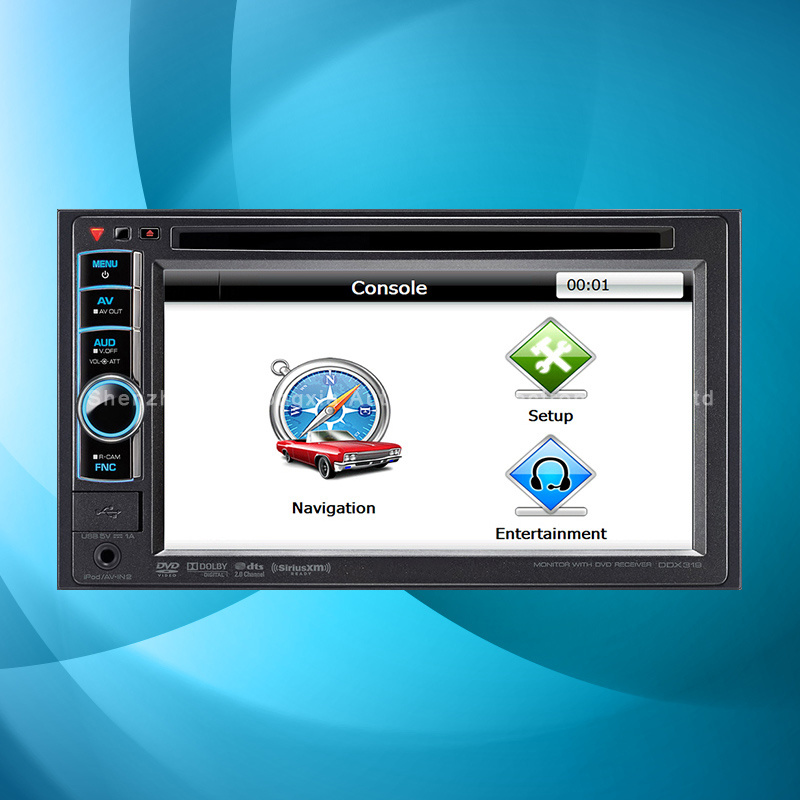Click the red triangle indicator button
This screenshot has height=800, width=800.
tap(97, 234)
